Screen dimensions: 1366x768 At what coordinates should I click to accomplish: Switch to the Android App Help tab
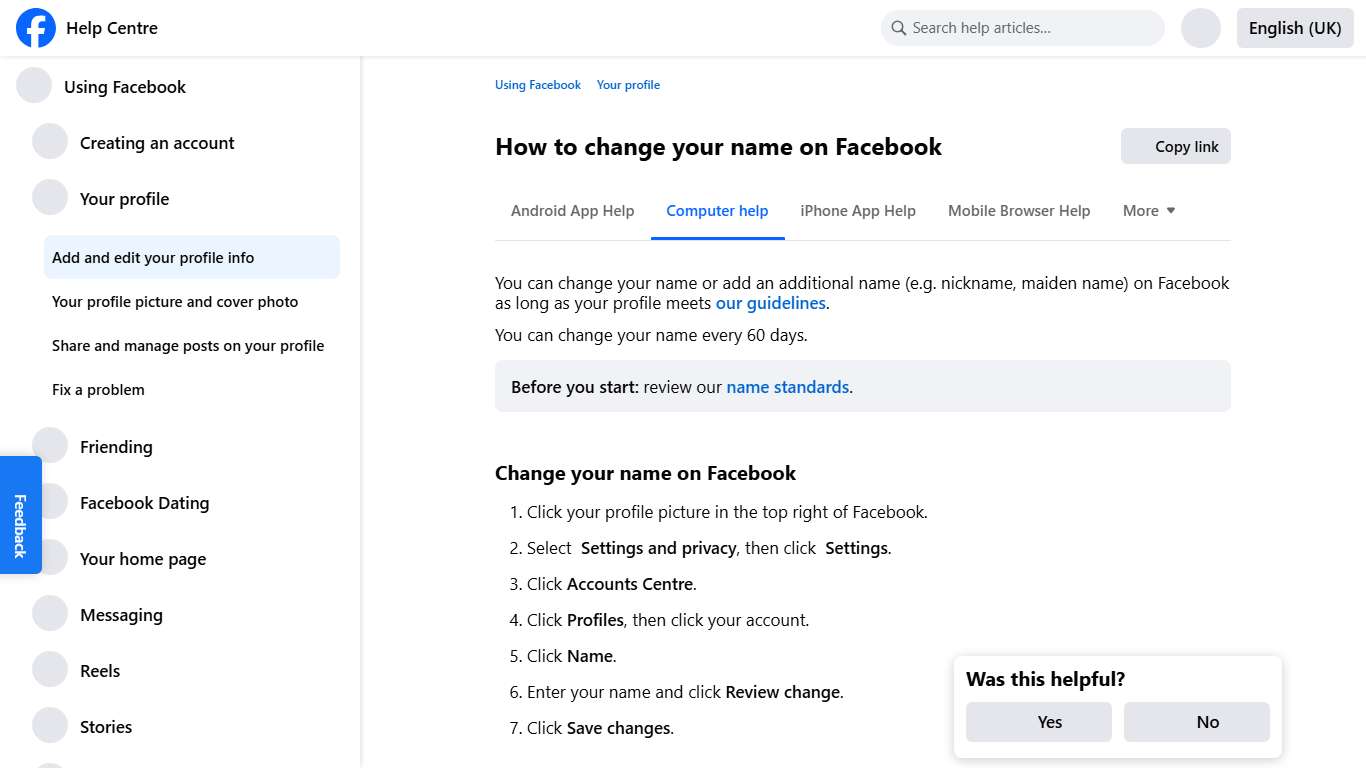(572, 210)
